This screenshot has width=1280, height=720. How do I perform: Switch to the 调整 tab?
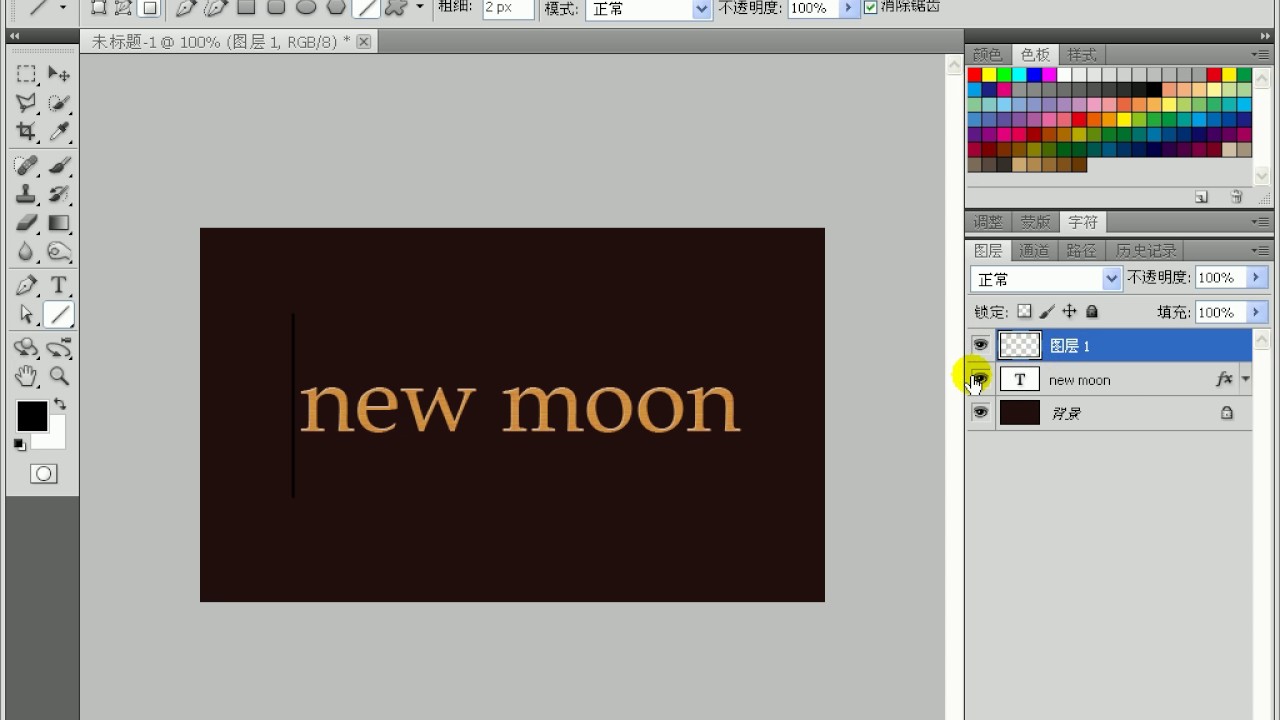(988, 222)
